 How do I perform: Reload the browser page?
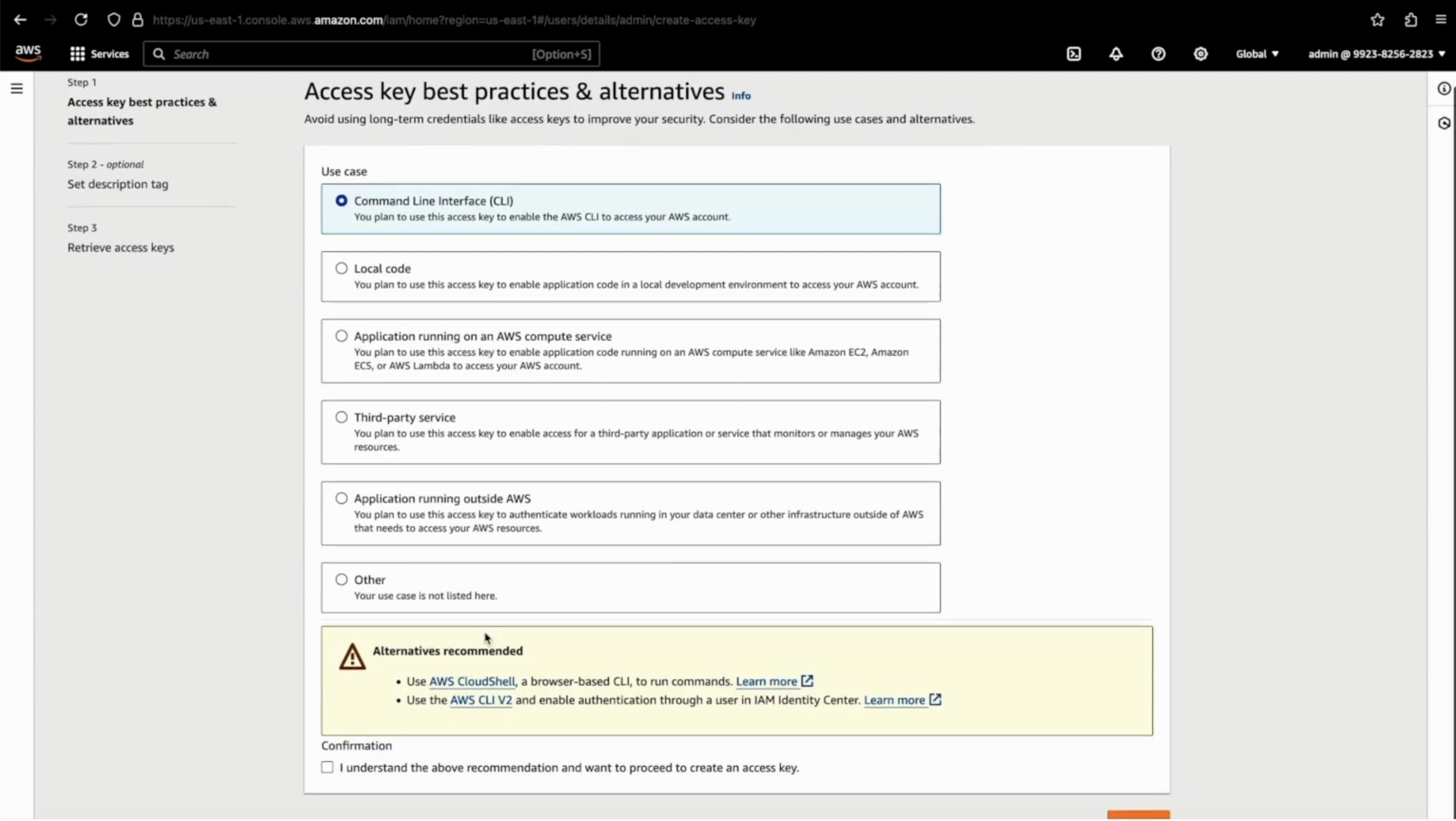click(x=81, y=20)
